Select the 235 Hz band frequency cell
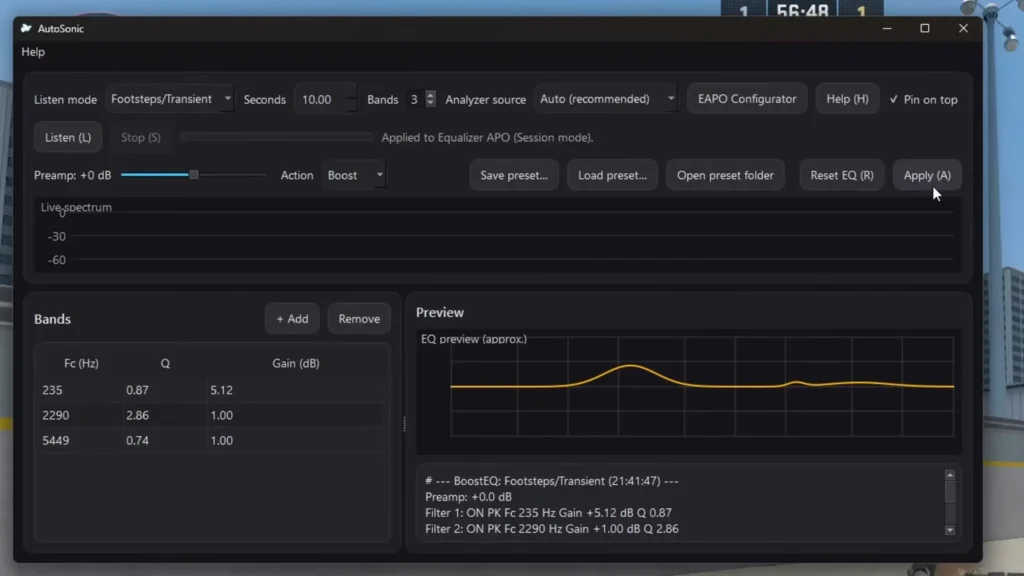The width and height of the screenshot is (1024, 576). click(x=80, y=390)
